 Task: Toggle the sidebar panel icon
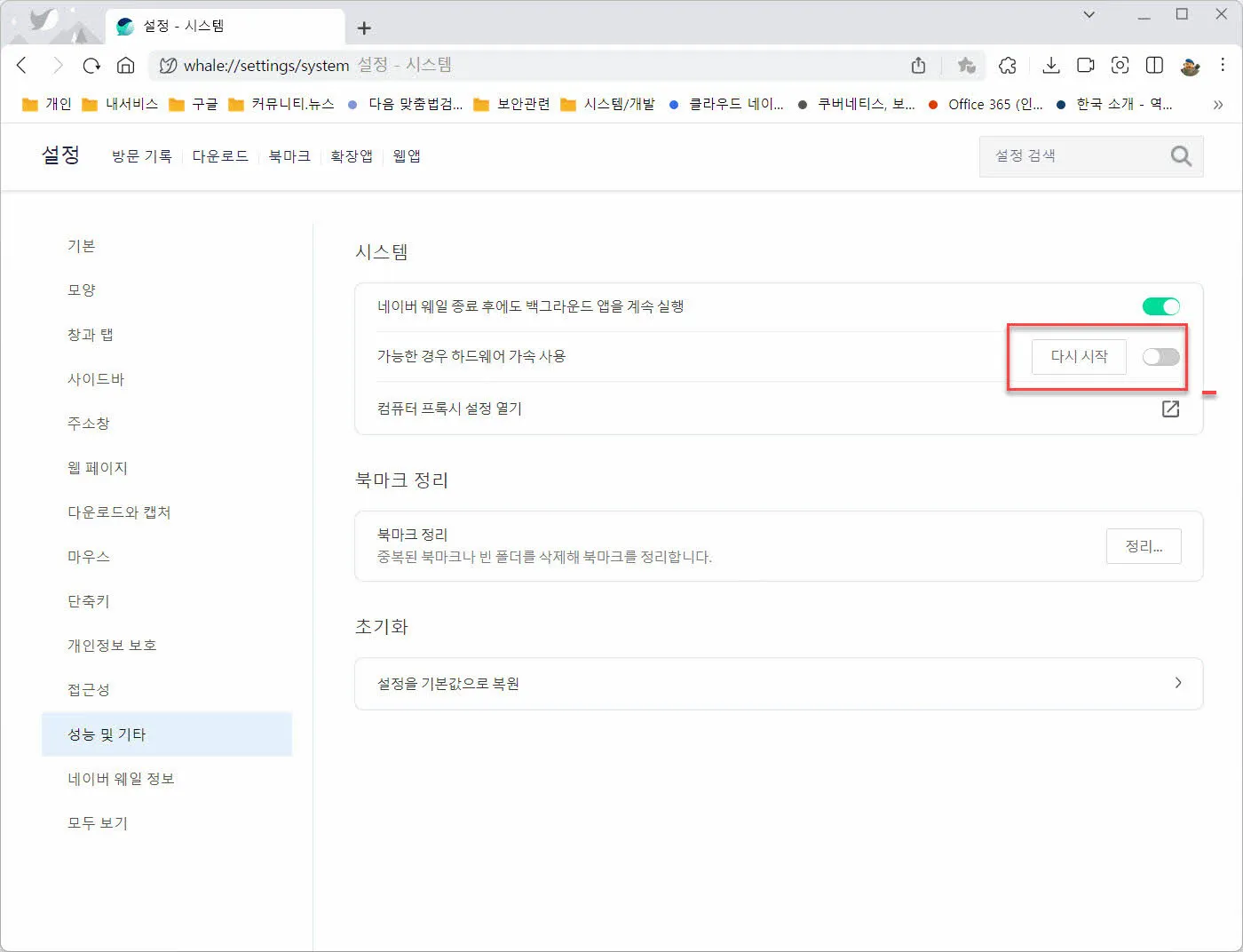coord(1154,65)
